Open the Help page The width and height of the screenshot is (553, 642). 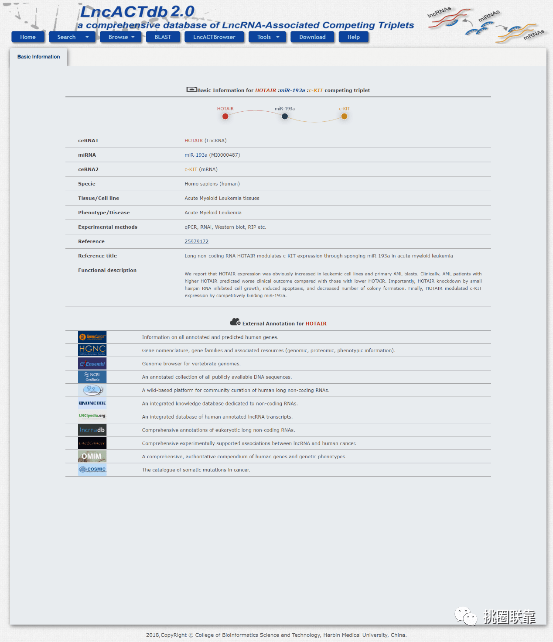[x=354, y=37]
